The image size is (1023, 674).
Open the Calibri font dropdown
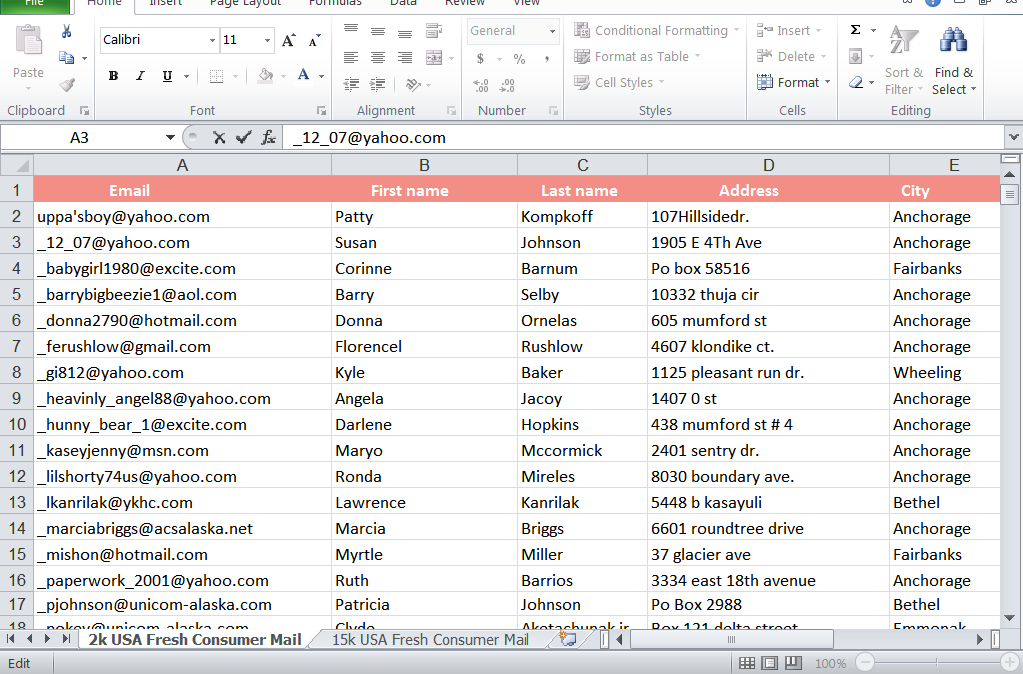click(211, 39)
